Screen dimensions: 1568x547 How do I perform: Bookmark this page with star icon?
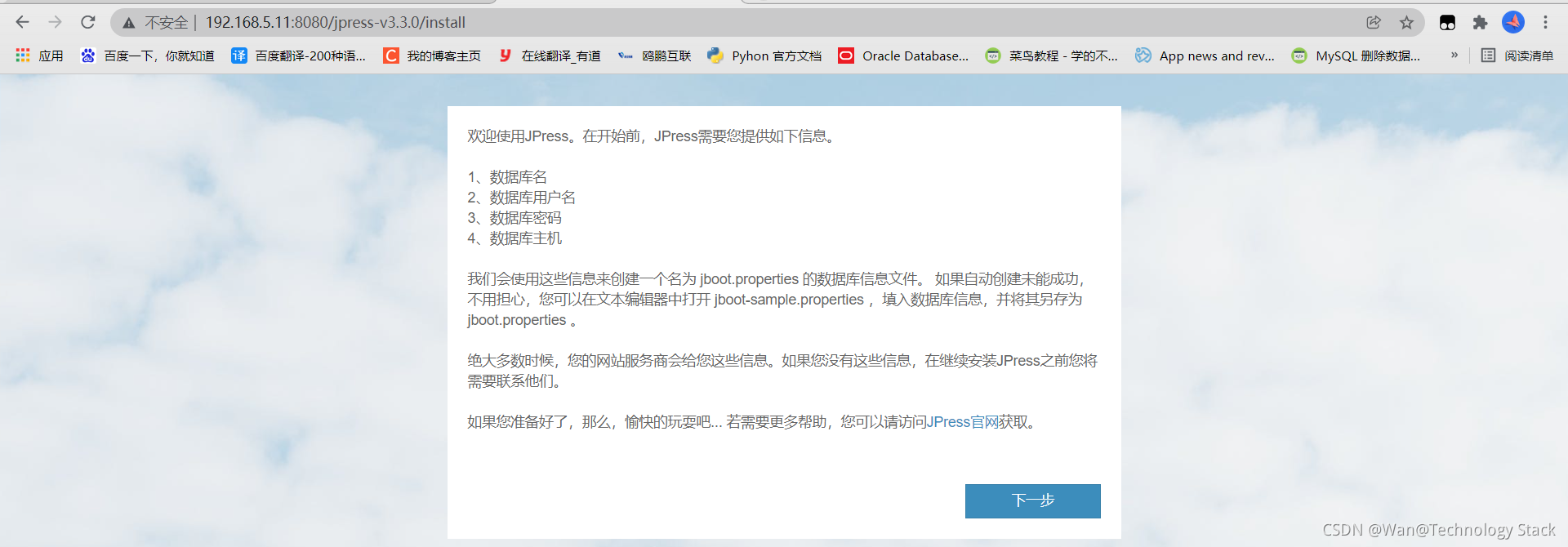pyautogui.click(x=1406, y=23)
